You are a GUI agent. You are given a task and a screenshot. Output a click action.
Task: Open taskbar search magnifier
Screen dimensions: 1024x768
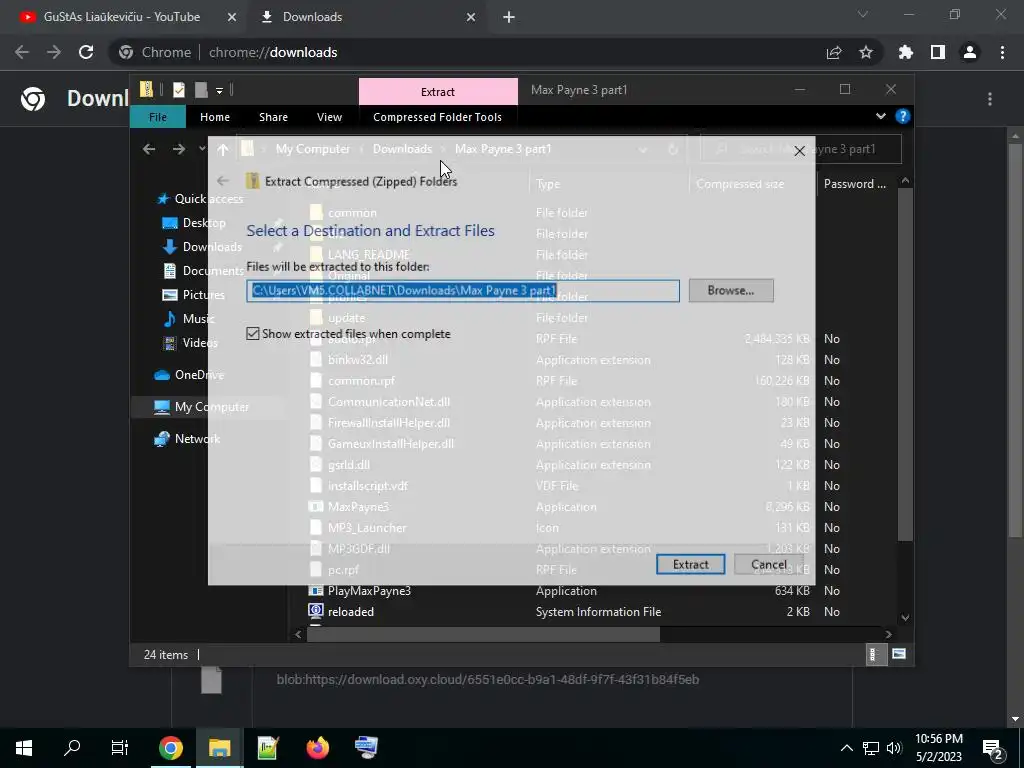tap(72, 748)
